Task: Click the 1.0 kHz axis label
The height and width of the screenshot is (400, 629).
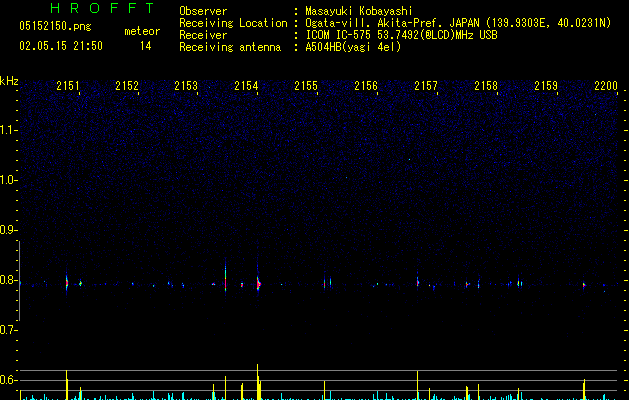Action: (8, 180)
